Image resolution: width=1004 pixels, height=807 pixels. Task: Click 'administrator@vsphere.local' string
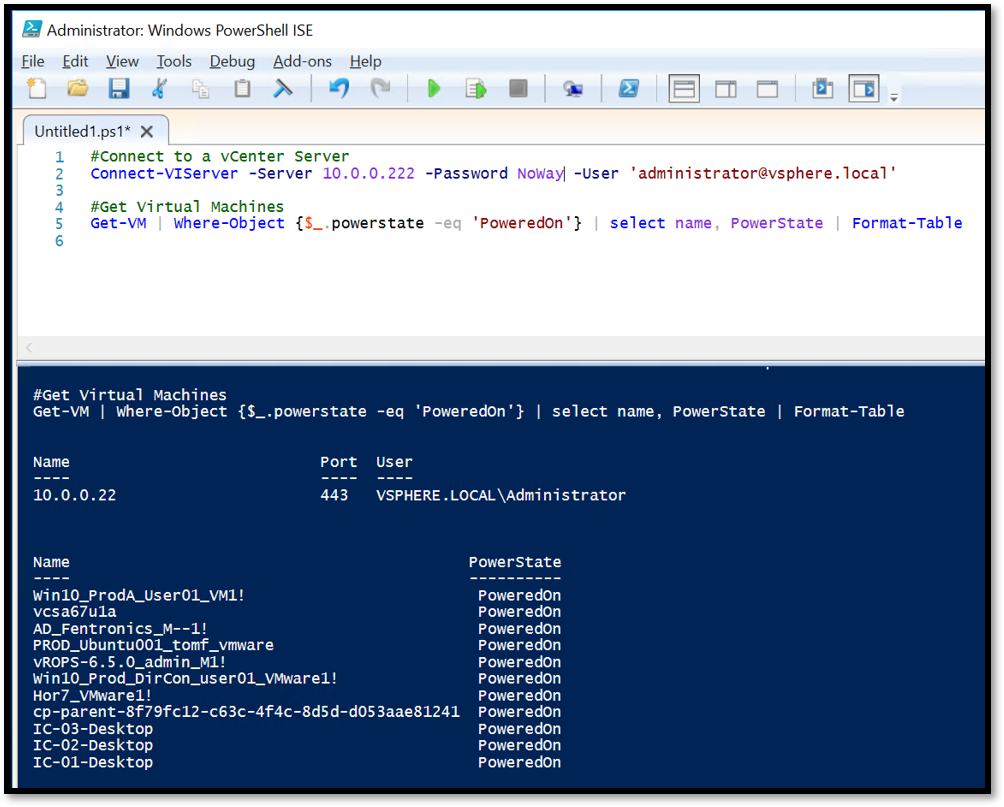pyautogui.click(x=763, y=174)
